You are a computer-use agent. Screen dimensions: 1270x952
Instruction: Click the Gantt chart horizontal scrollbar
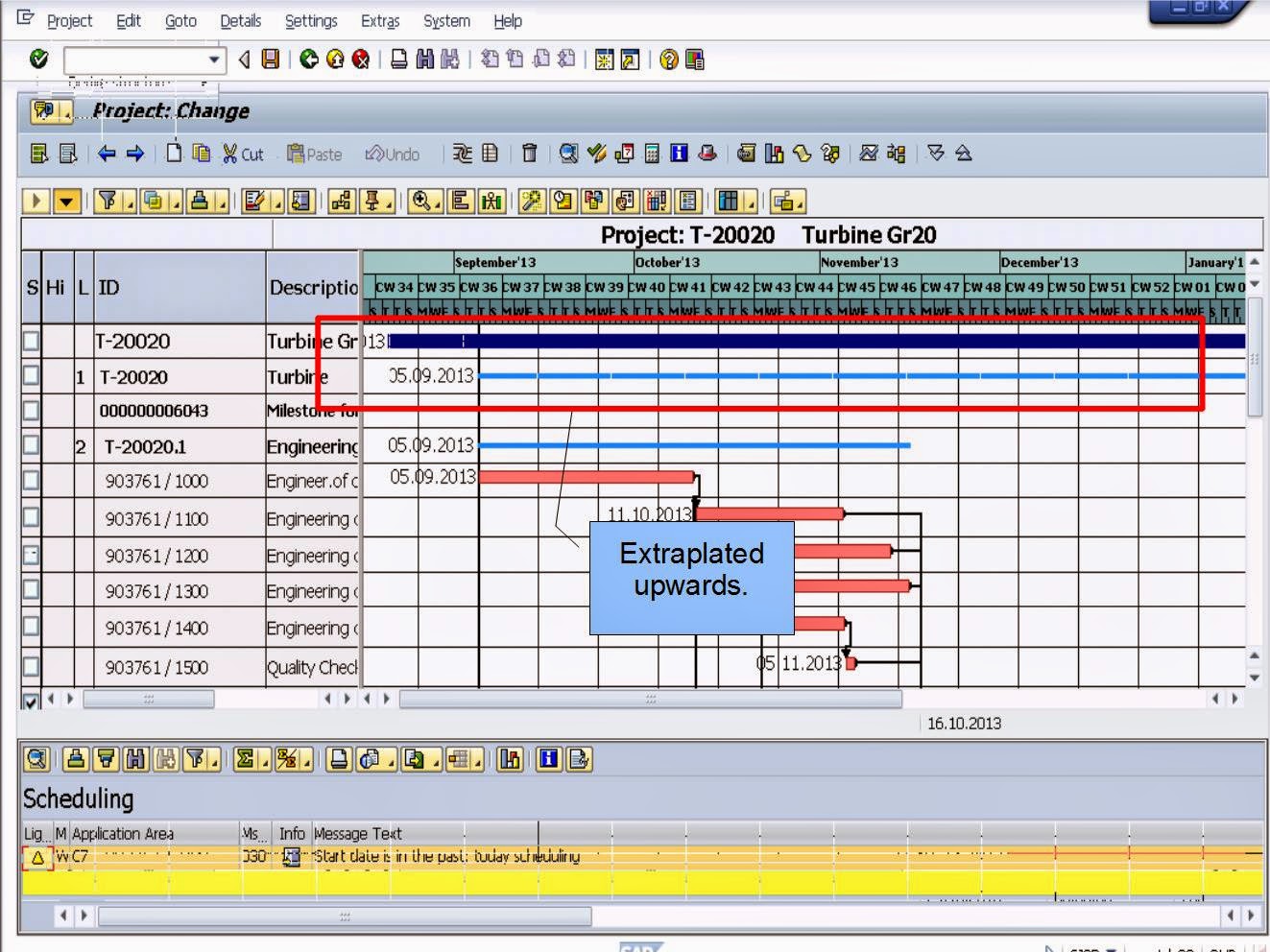point(653,699)
